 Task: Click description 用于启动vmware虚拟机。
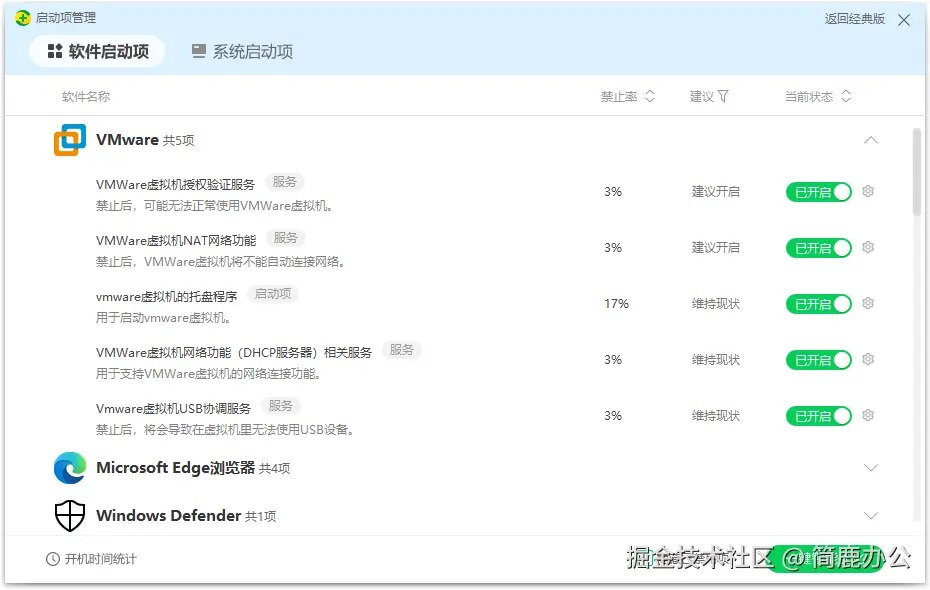163,318
